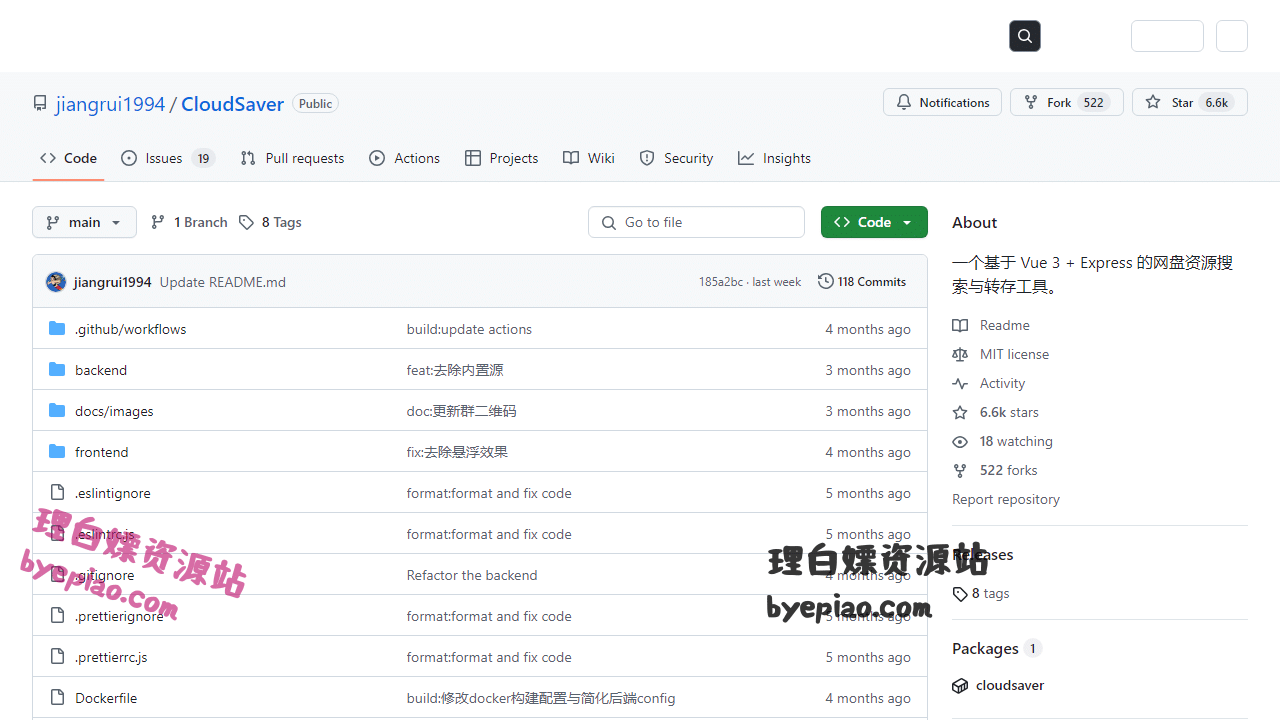Go to the Pull requests tab
Screen dimensions: 1280x720
coord(292,158)
